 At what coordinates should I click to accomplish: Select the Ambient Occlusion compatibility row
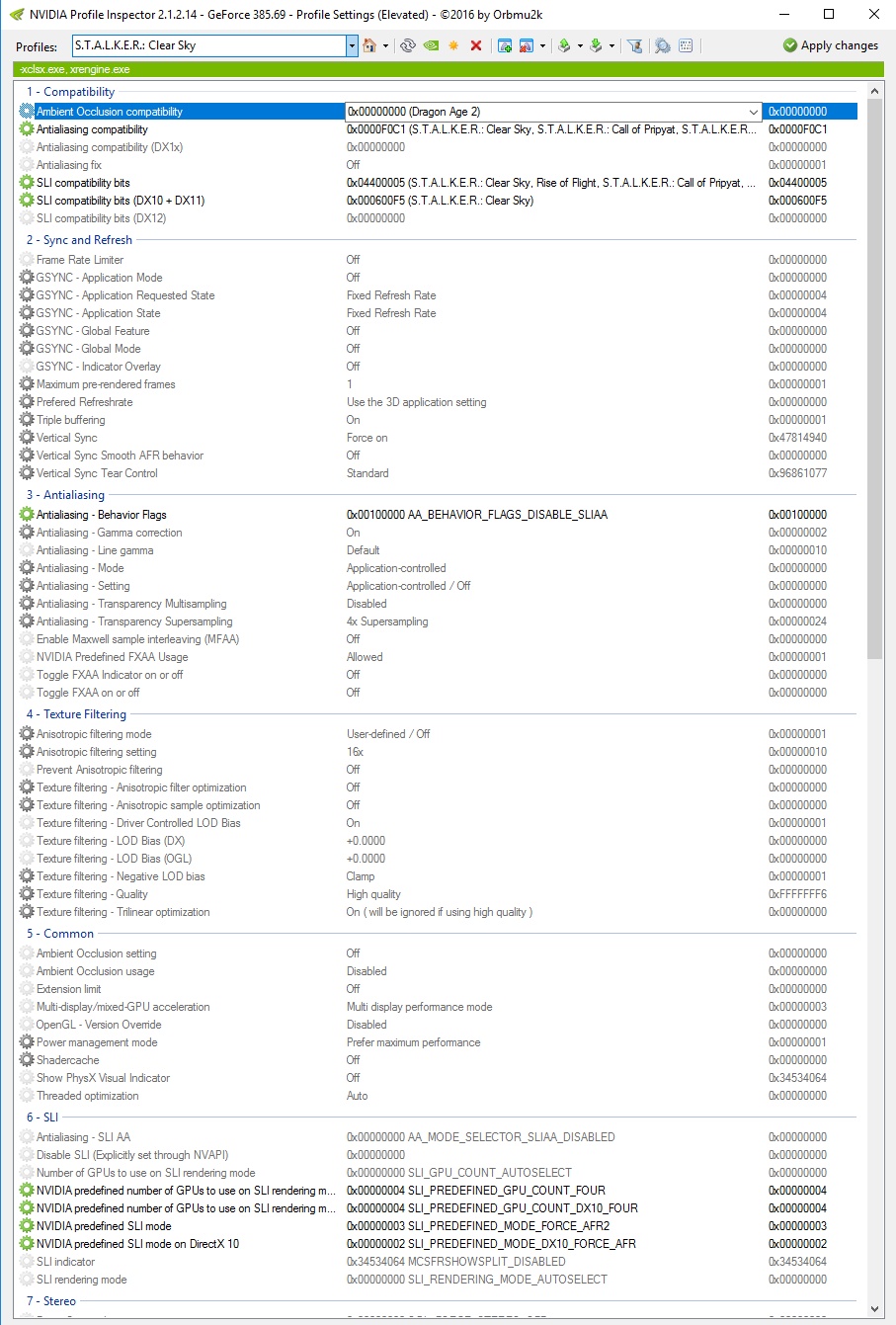[x=437, y=112]
